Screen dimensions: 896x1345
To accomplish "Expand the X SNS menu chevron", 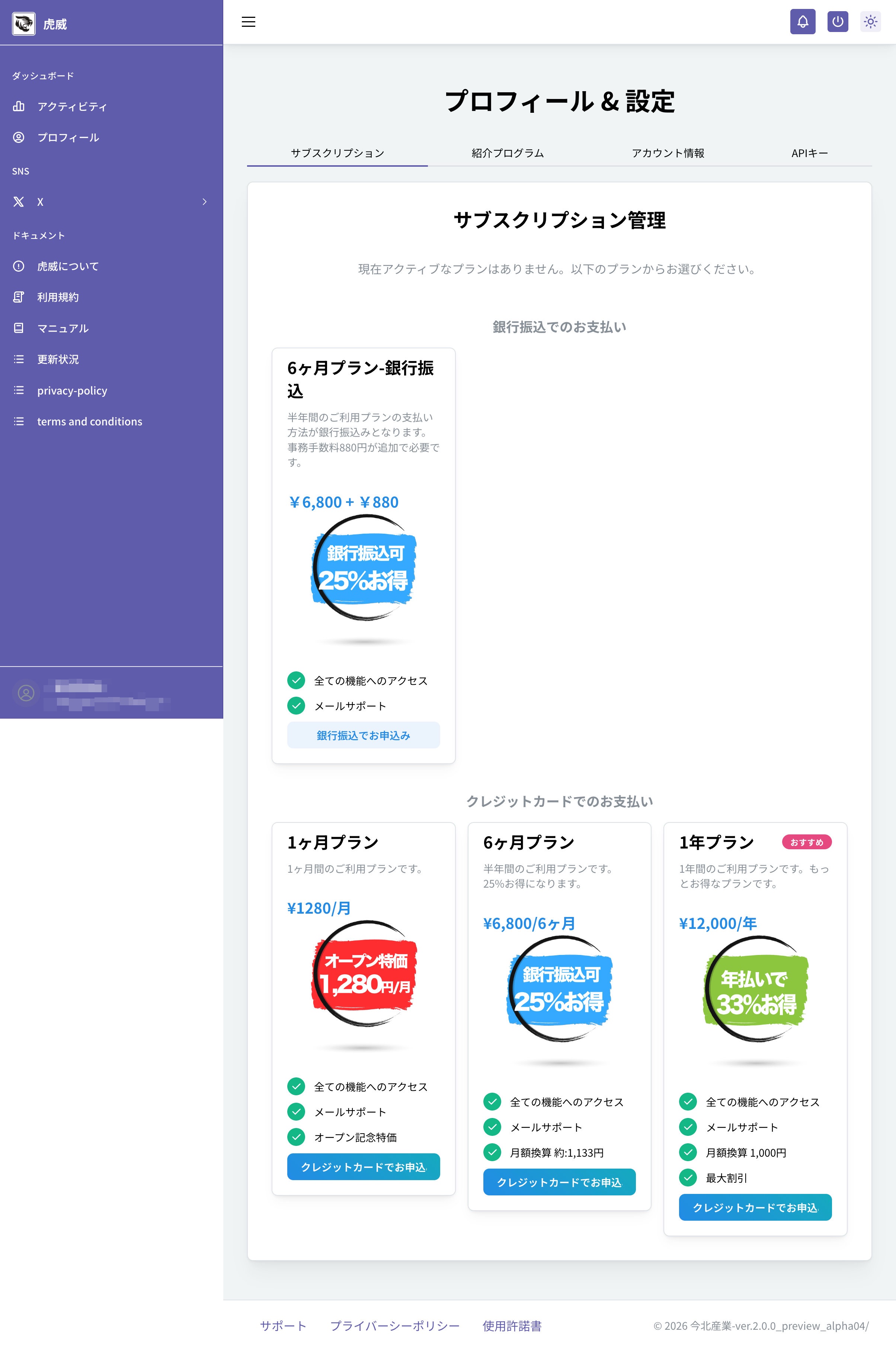I will coord(205,202).
